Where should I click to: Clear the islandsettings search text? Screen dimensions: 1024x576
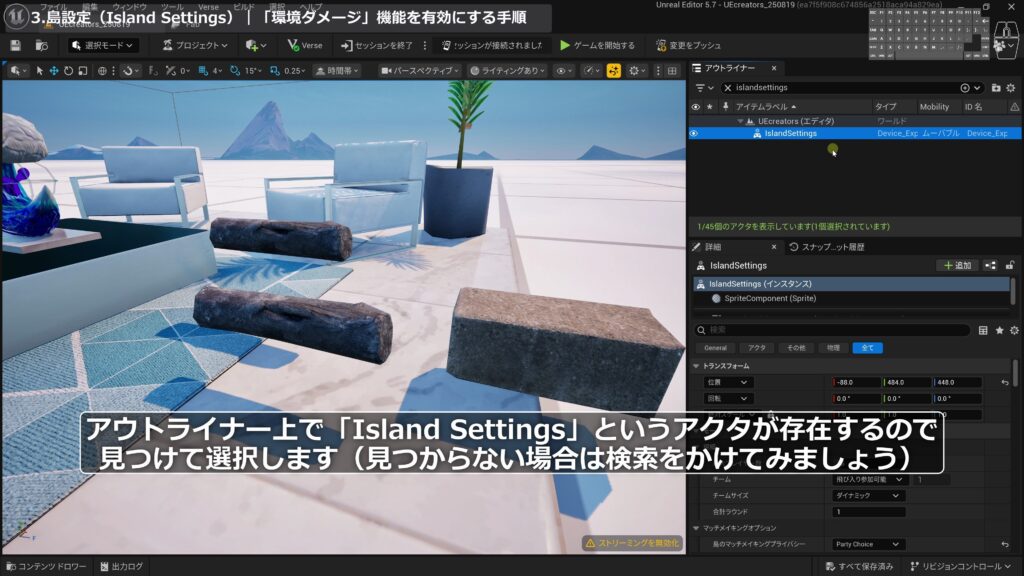[728, 88]
